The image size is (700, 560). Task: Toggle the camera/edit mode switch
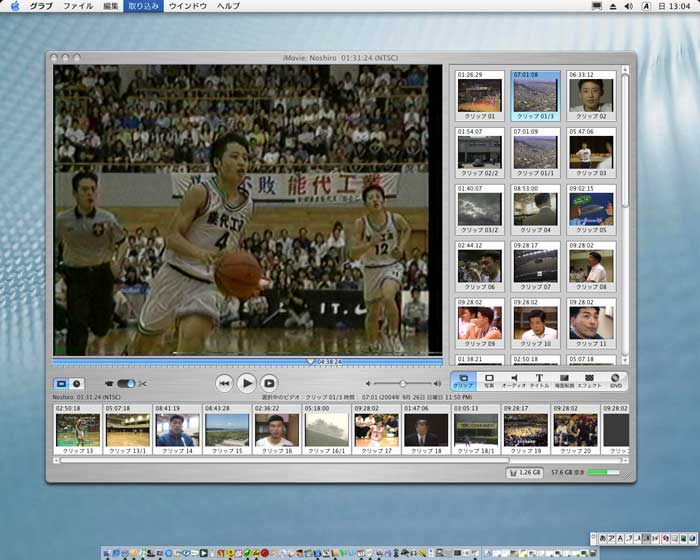coord(126,384)
